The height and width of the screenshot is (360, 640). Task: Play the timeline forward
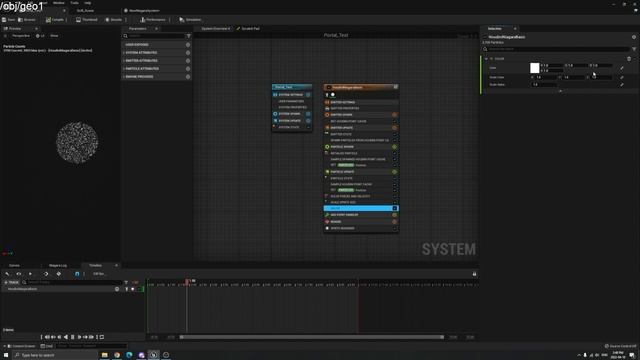(x=79, y=337)
